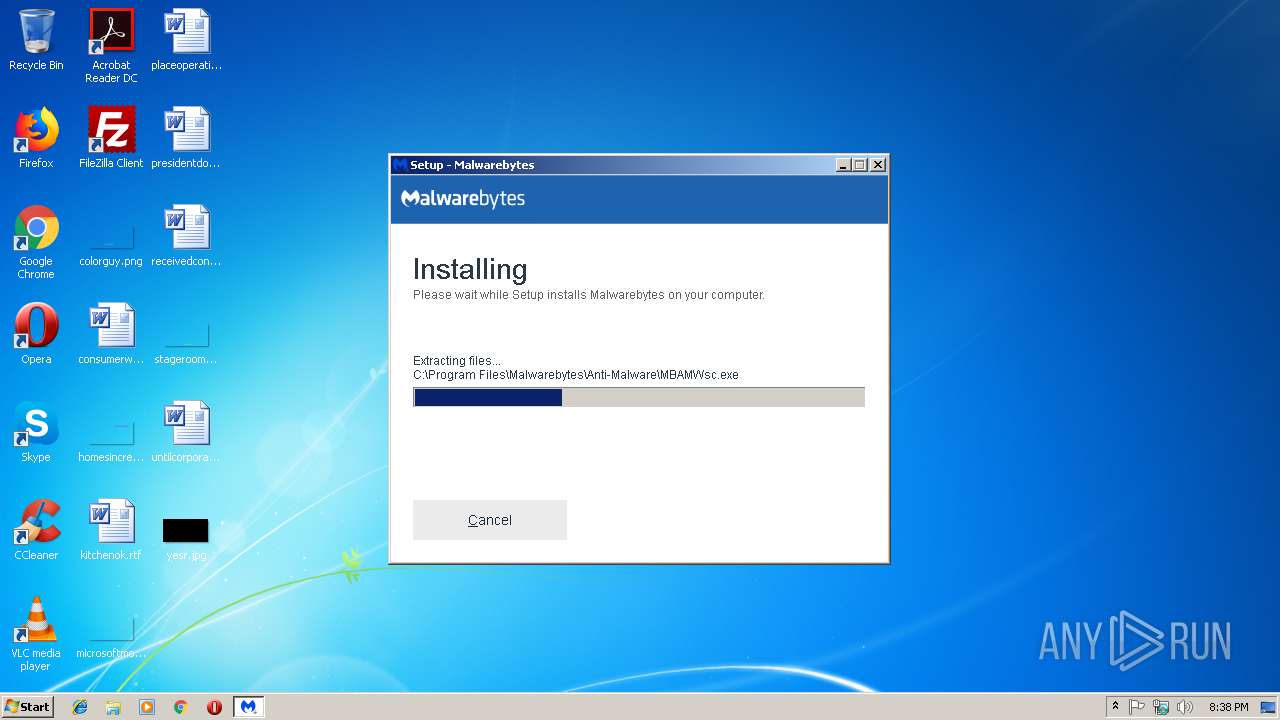This screenshot has height=720, width=1280.
Task: Cancel the Malwarebytes installation
Action: click(490, 520)
